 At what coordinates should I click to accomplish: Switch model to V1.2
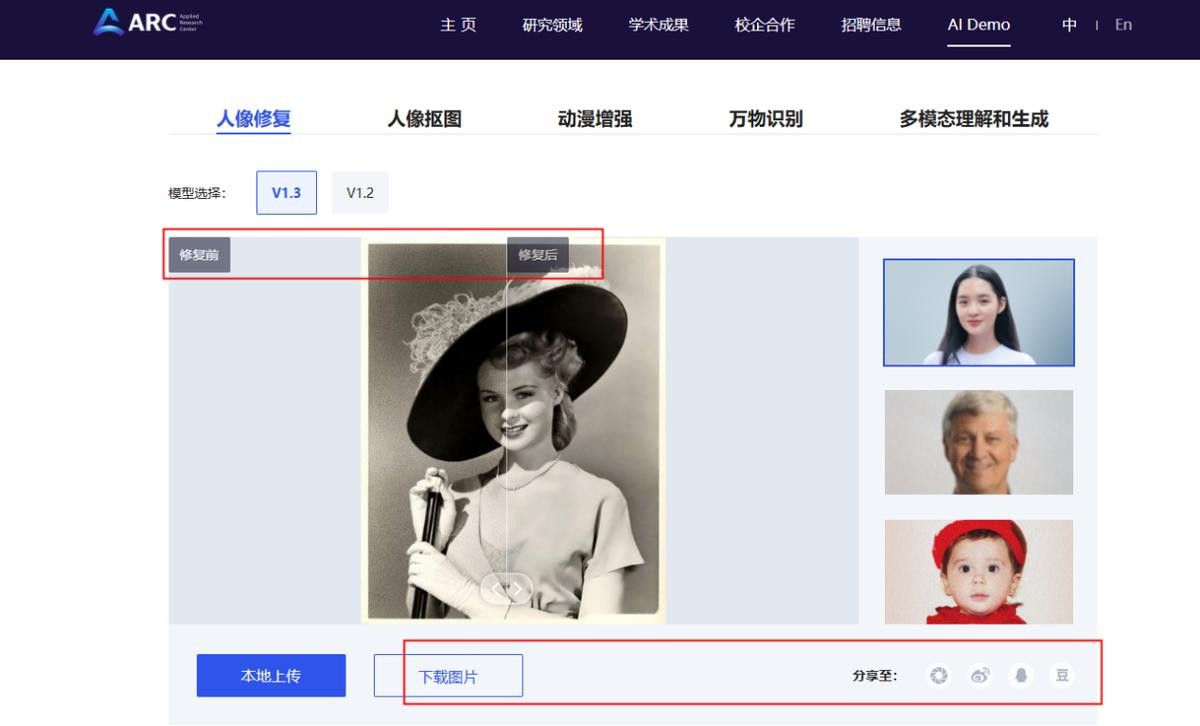click(x=360, y=193)
